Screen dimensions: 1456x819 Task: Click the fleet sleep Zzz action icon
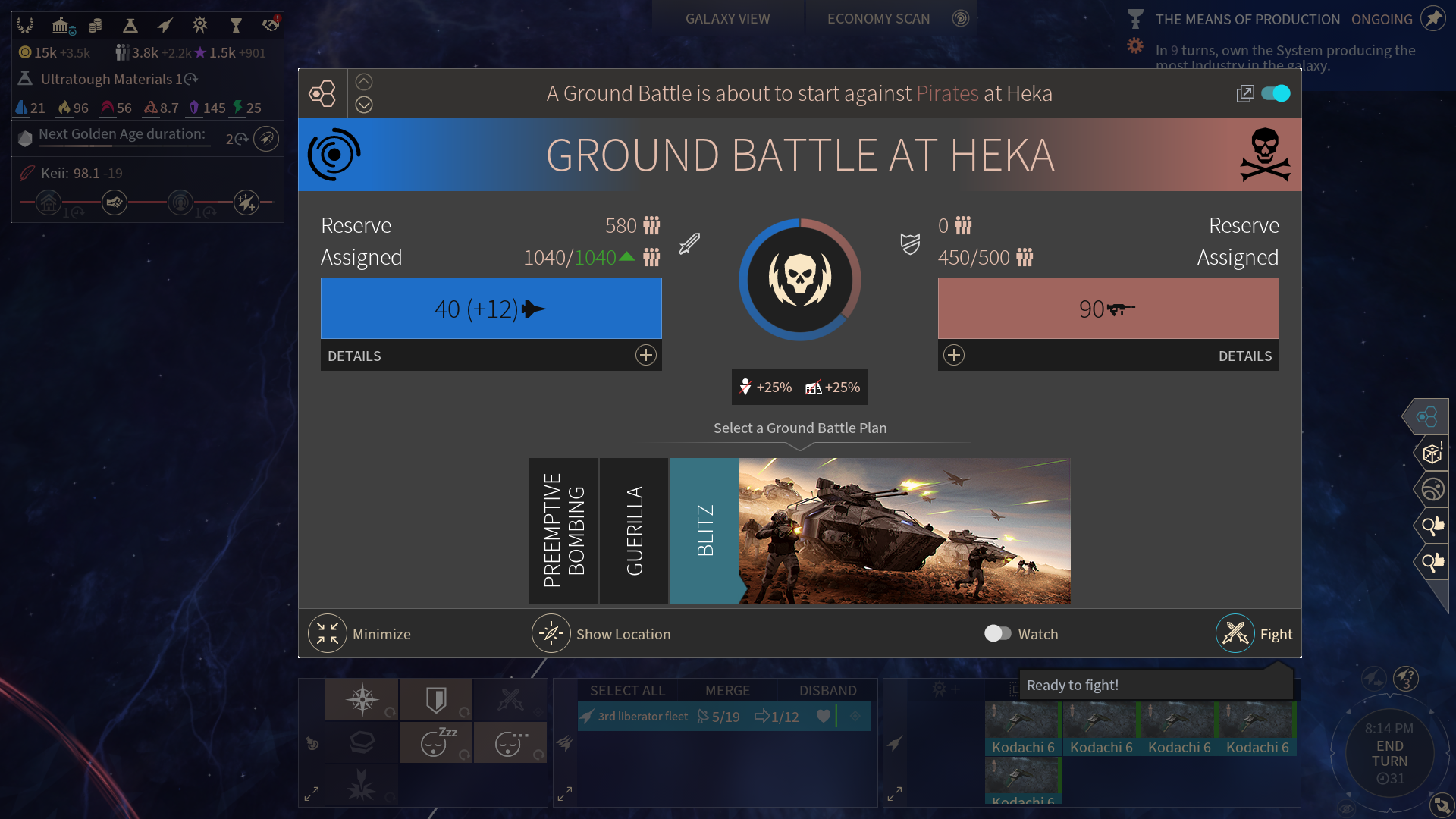pos(436,742)
